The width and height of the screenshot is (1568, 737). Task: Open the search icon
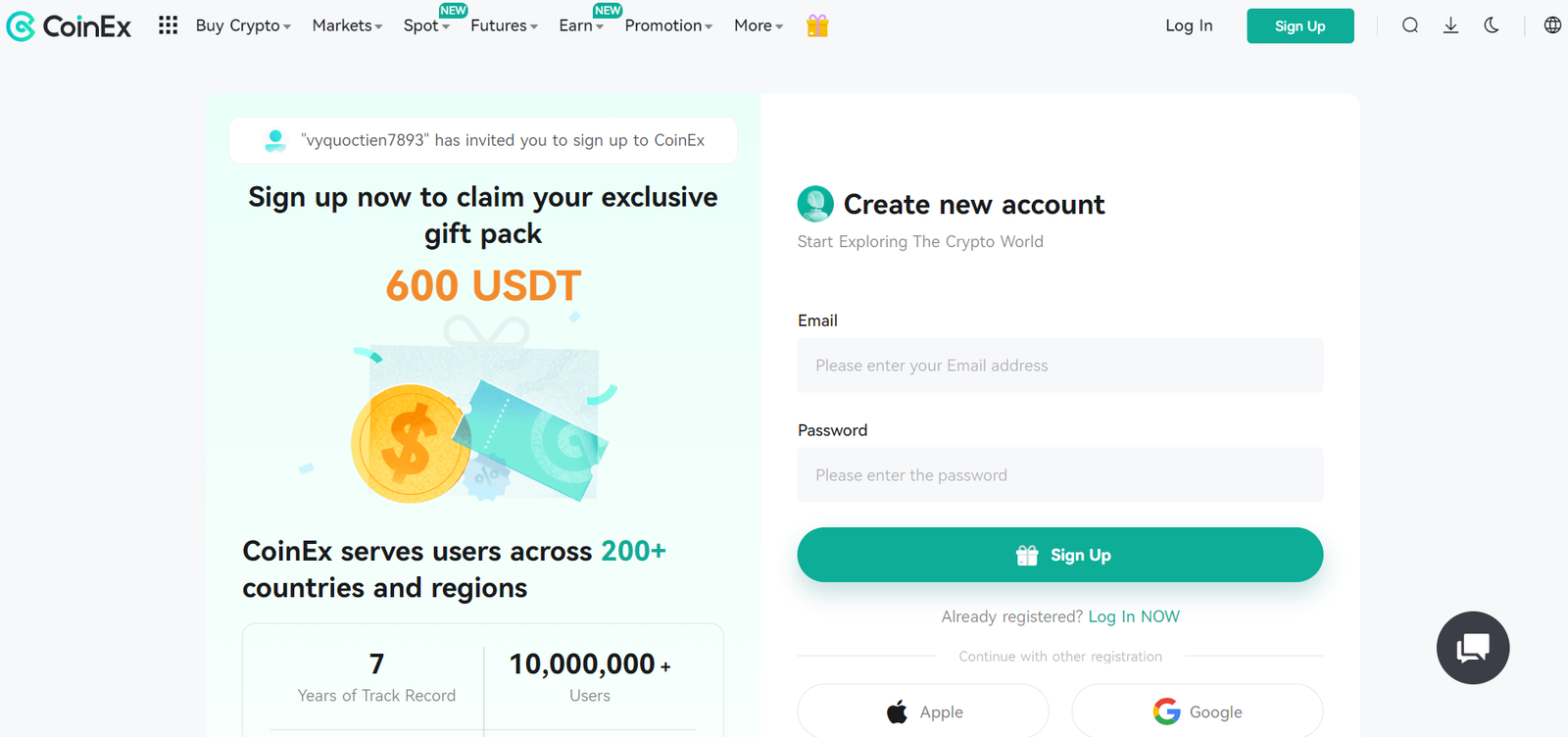tap(1409, 25)
